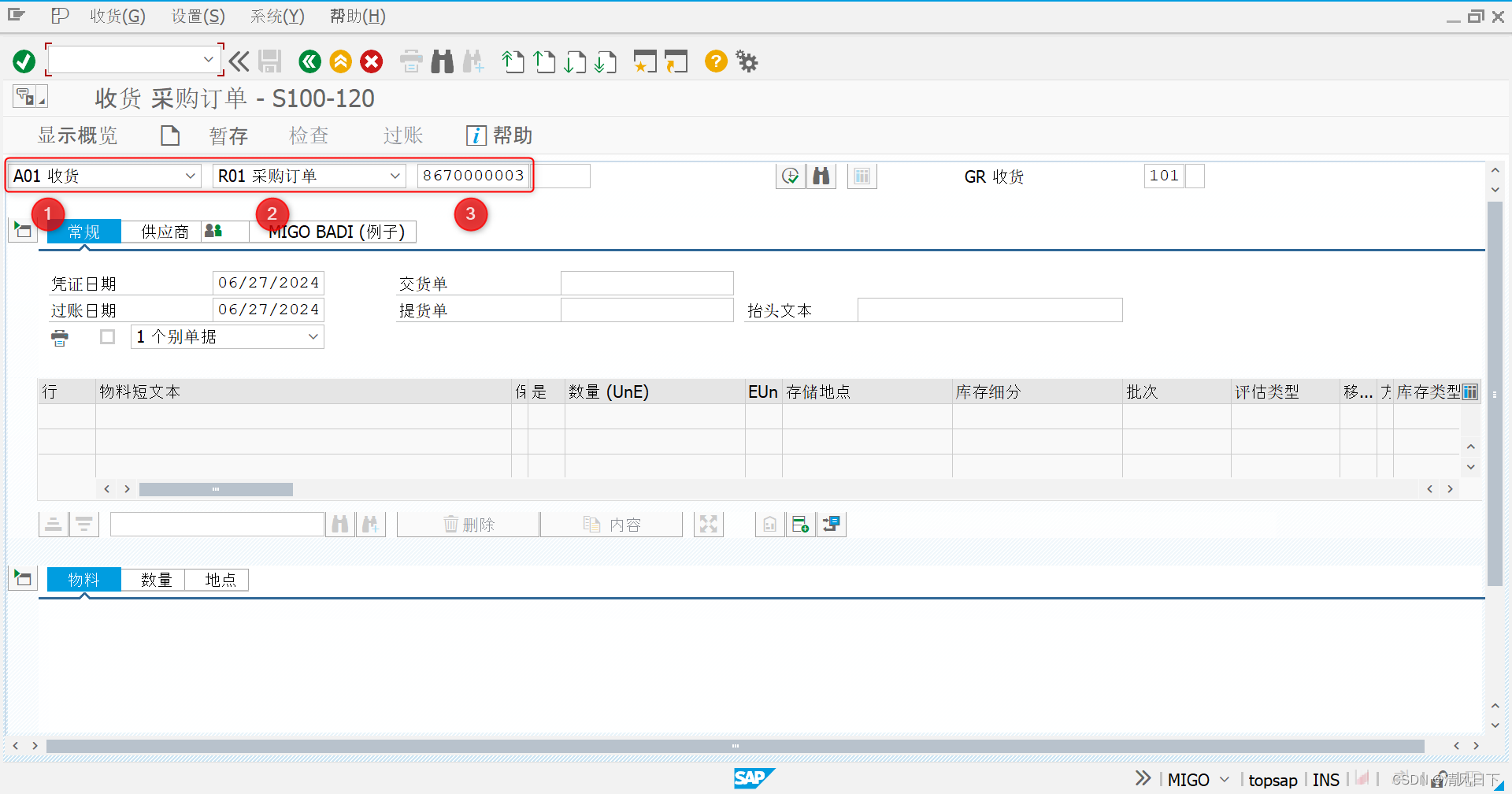1512x794 pixels.
Task: Click the 交货单 input field
Action: pyautogui.click(x=647, y=283)
